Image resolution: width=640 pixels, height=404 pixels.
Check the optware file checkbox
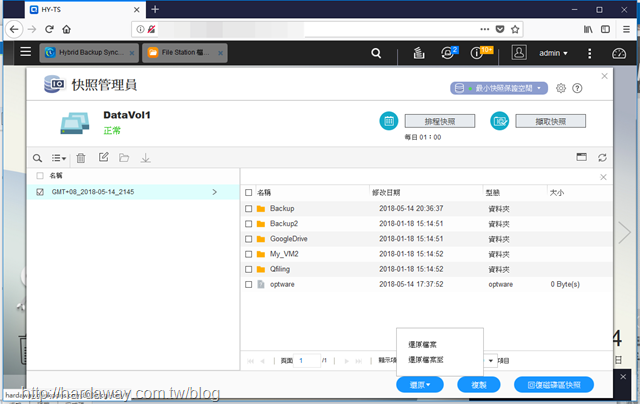tap(249, 284)
